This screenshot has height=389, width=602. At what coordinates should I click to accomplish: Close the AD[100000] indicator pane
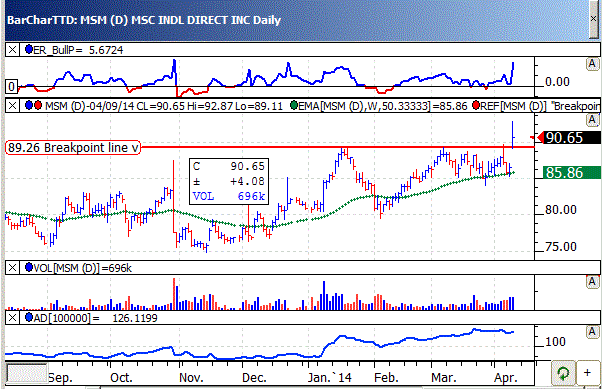coord(12,318)
